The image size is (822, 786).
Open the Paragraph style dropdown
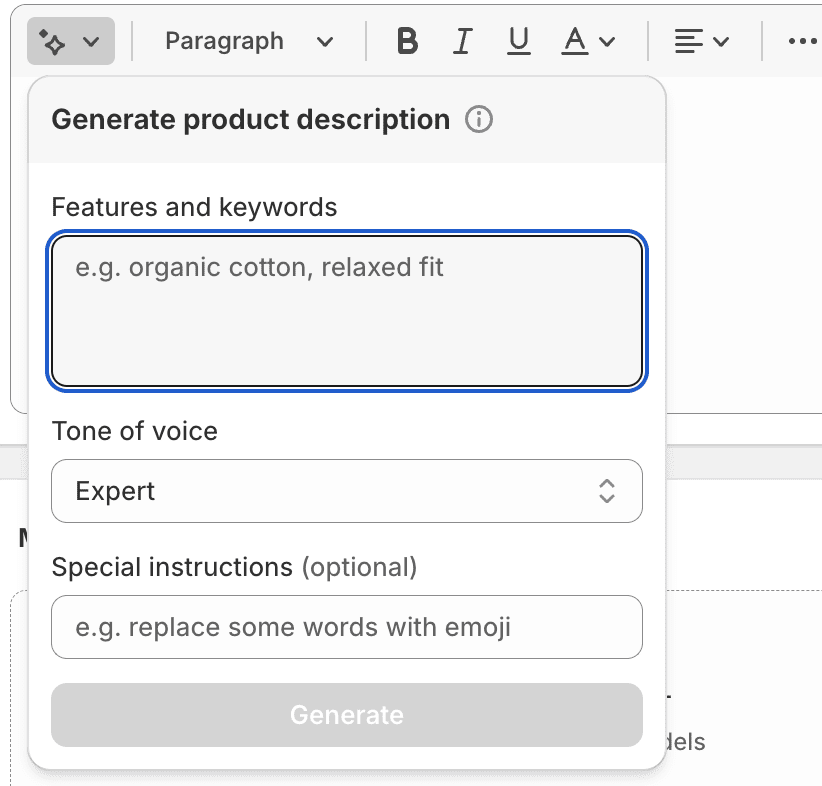[x=249, y=41]
